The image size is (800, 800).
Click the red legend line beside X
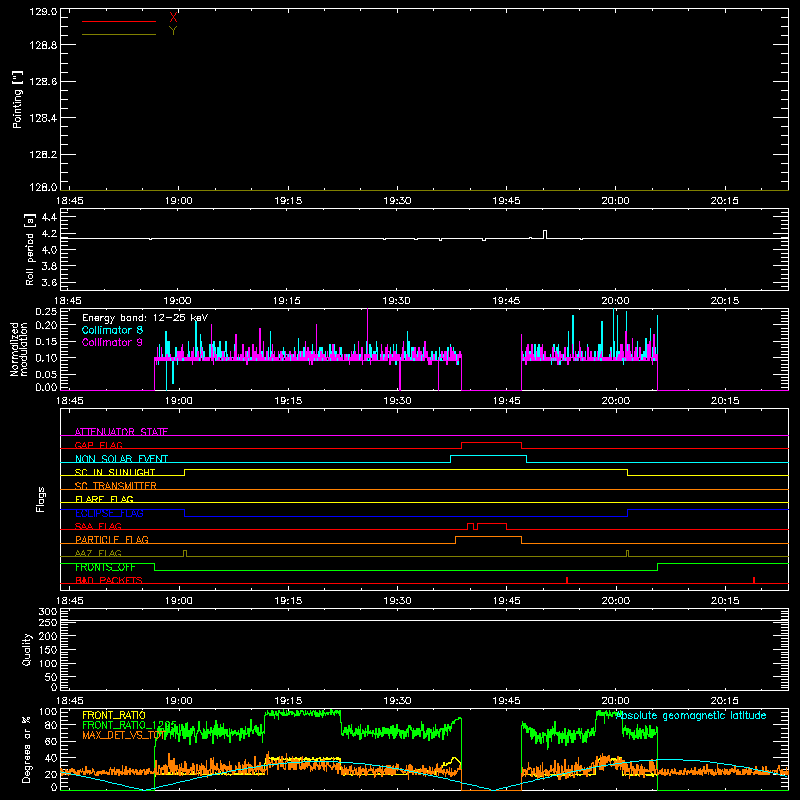[x=119, y=21]
